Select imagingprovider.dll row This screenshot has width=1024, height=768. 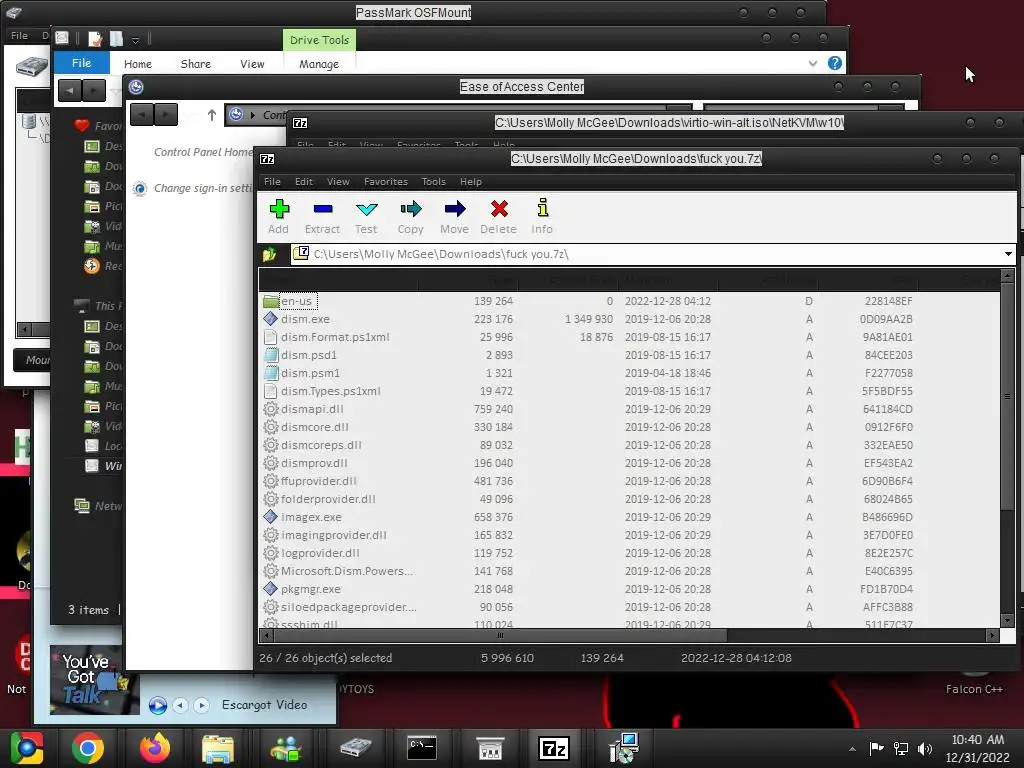click(x=629, y=535)
